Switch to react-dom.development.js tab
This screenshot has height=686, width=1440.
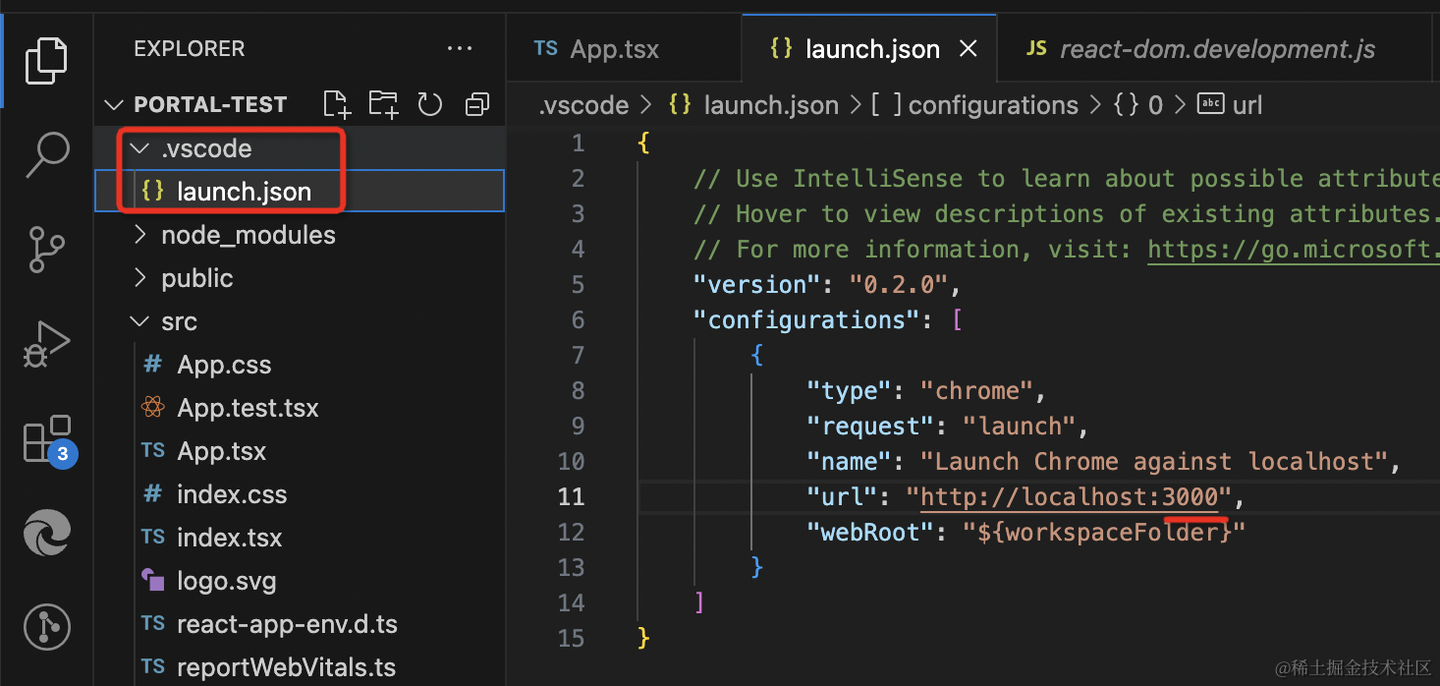point(1216,49)
